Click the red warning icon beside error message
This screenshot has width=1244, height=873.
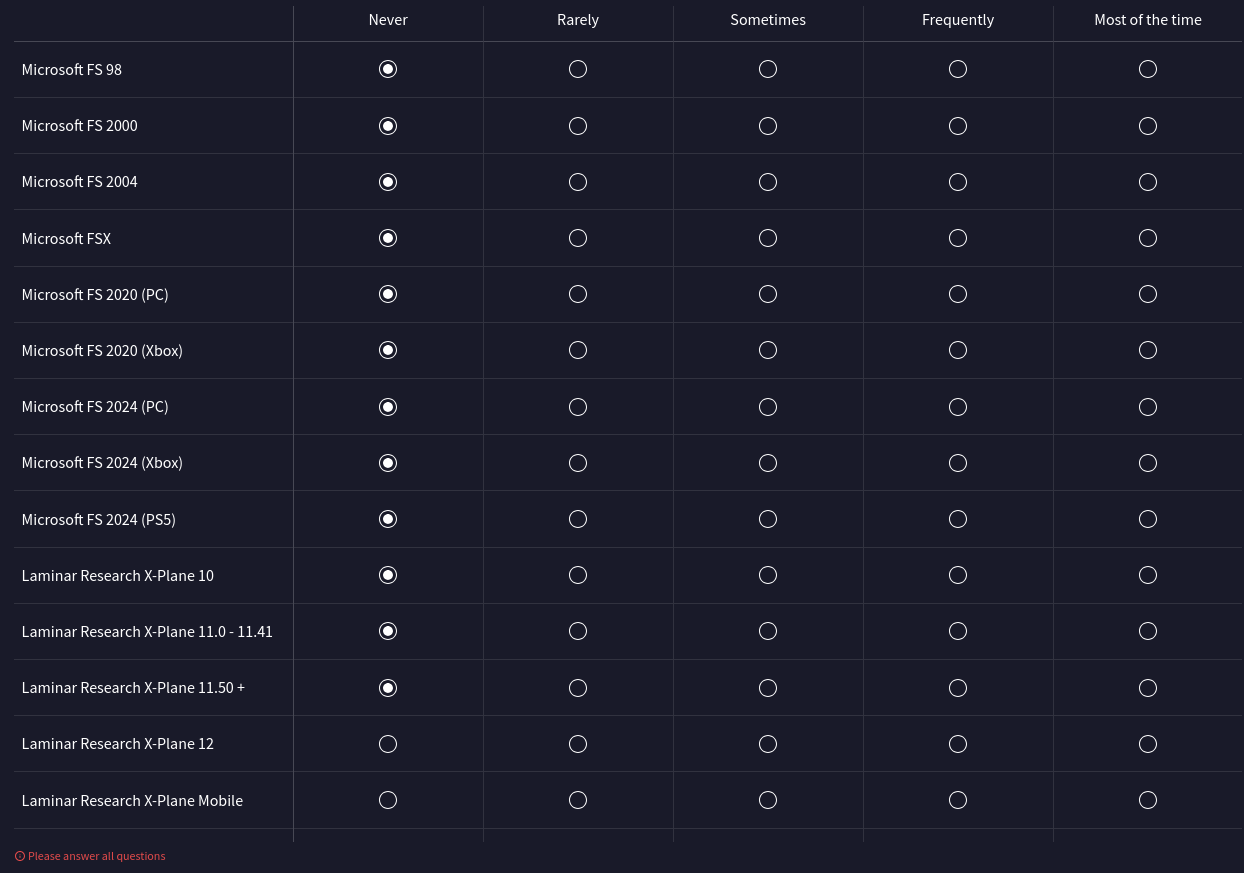point(20,856)
